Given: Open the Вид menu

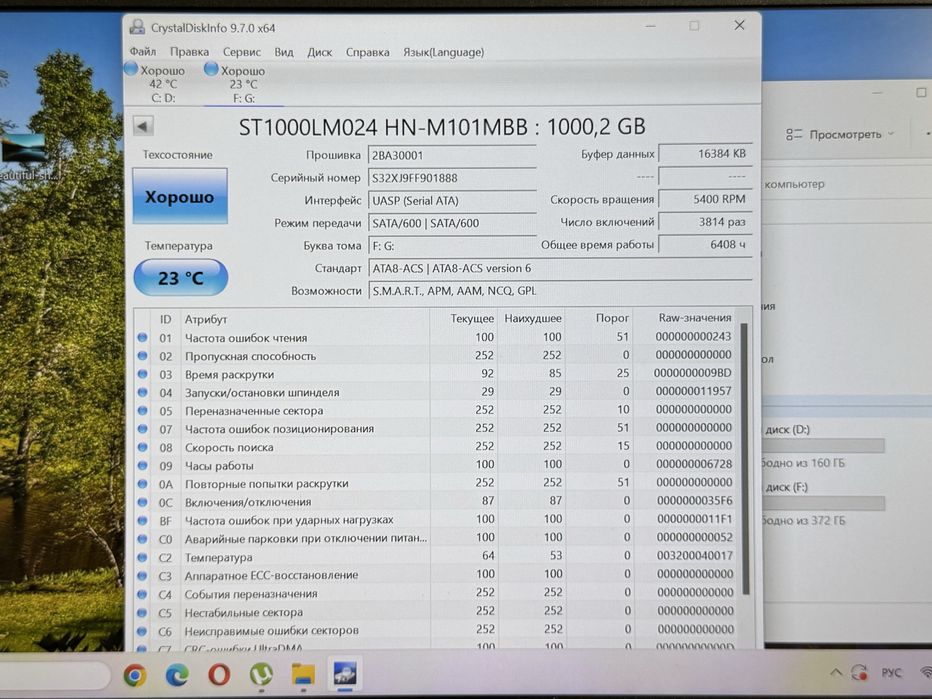Looking at the screenshot, I should point(284,52).
